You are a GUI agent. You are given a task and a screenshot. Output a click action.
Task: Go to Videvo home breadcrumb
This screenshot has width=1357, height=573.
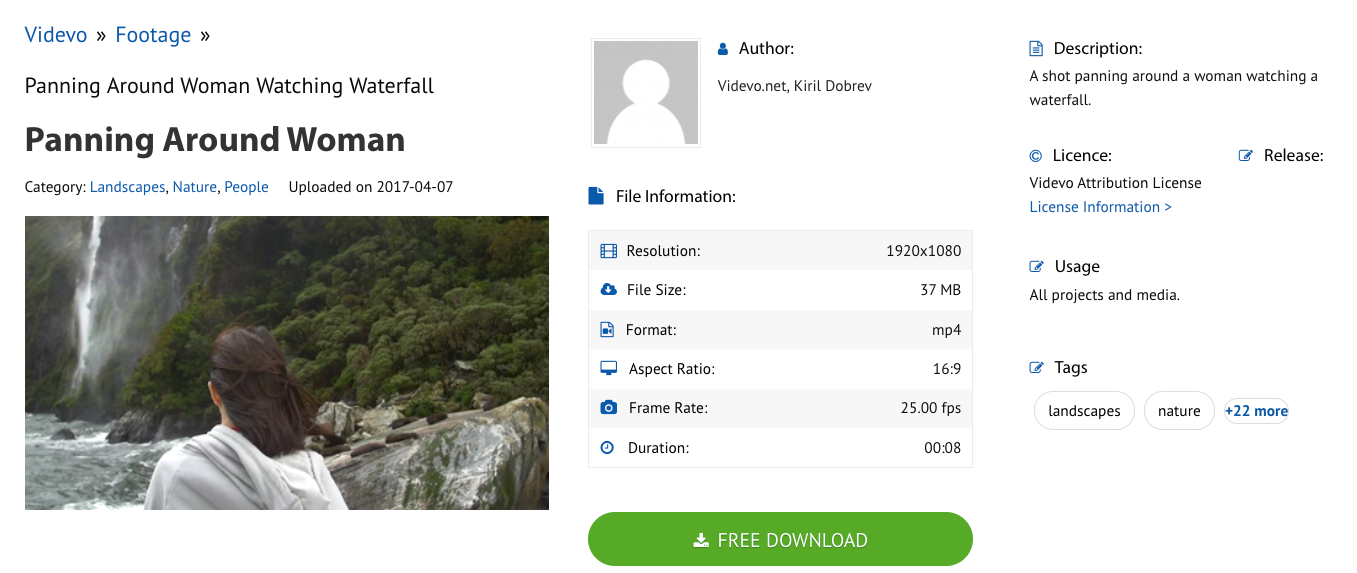(56, 35)
